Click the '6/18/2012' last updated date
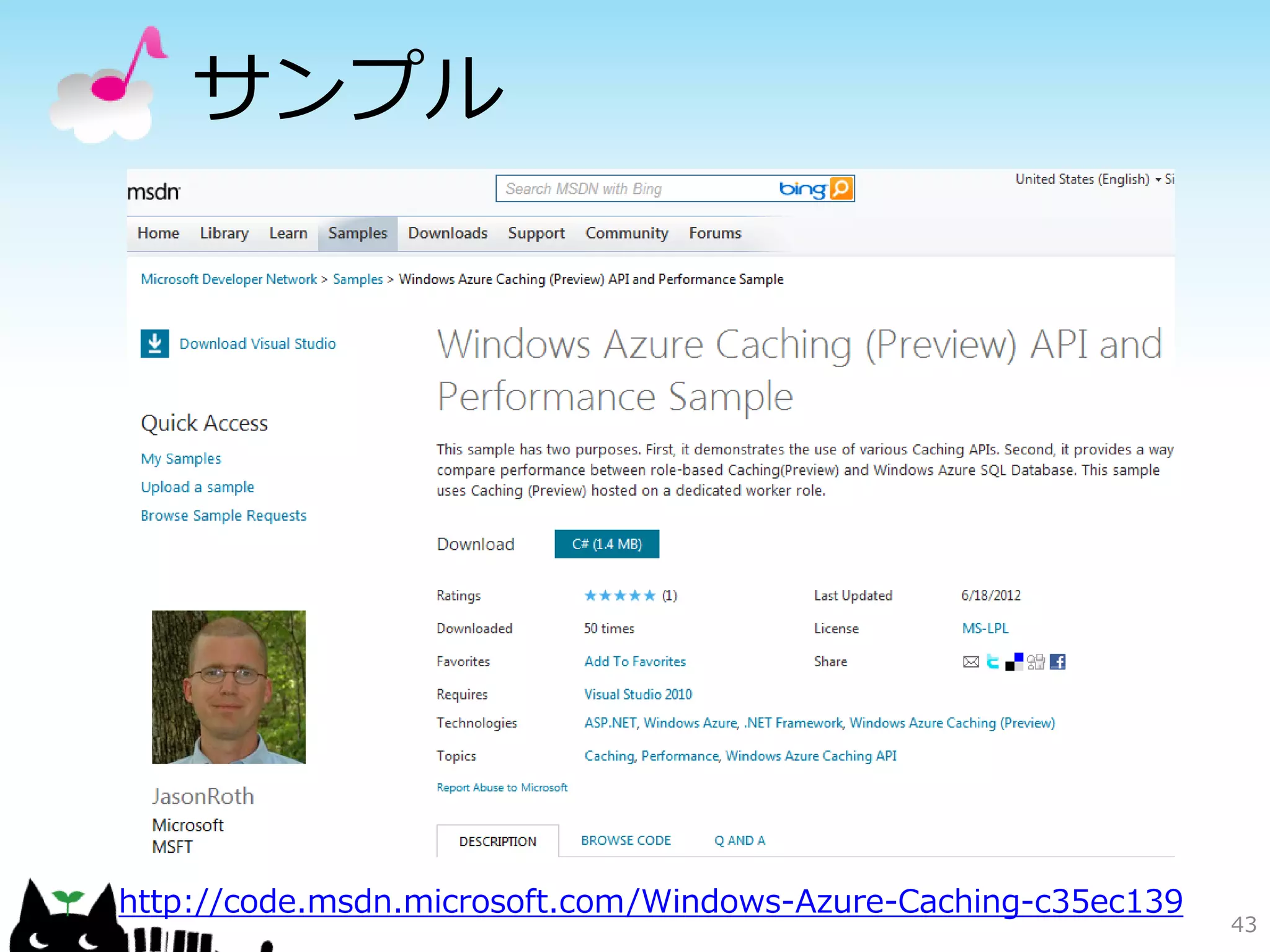Screen dimensions: 1270x952 (x=991, y=596)
